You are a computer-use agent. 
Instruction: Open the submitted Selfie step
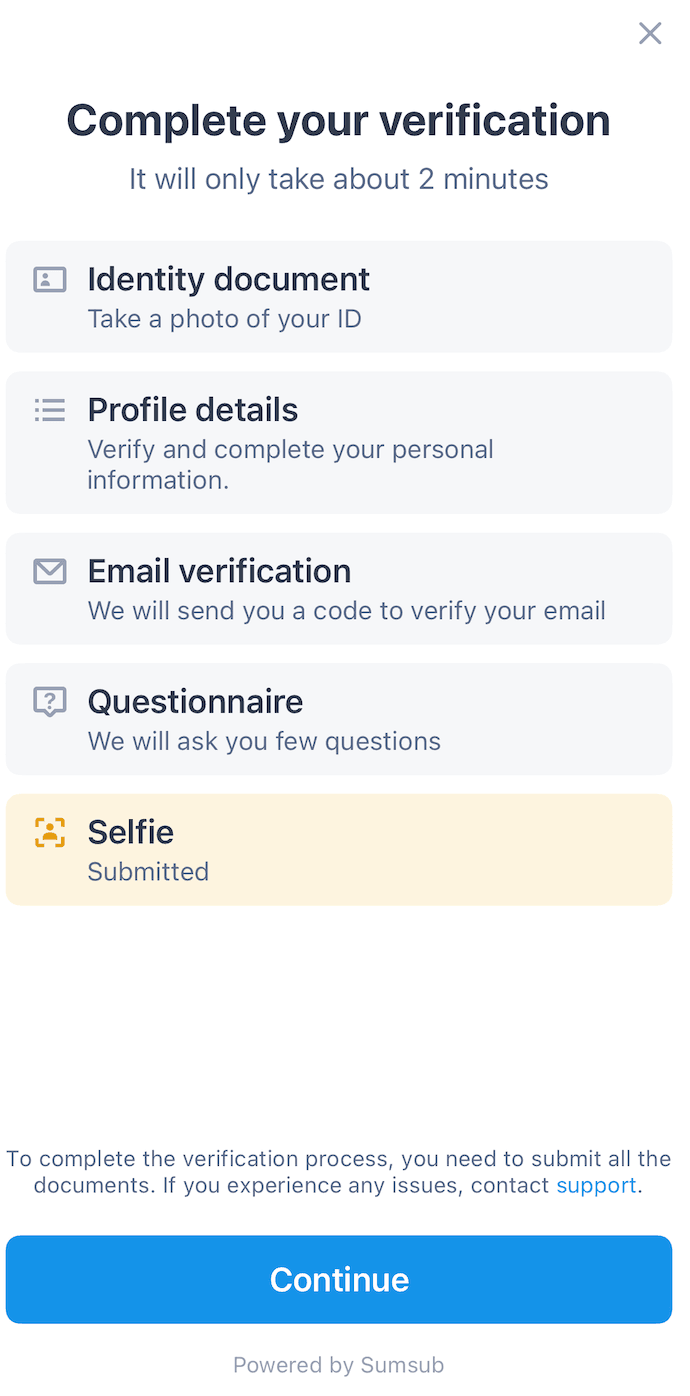(339, 849)
